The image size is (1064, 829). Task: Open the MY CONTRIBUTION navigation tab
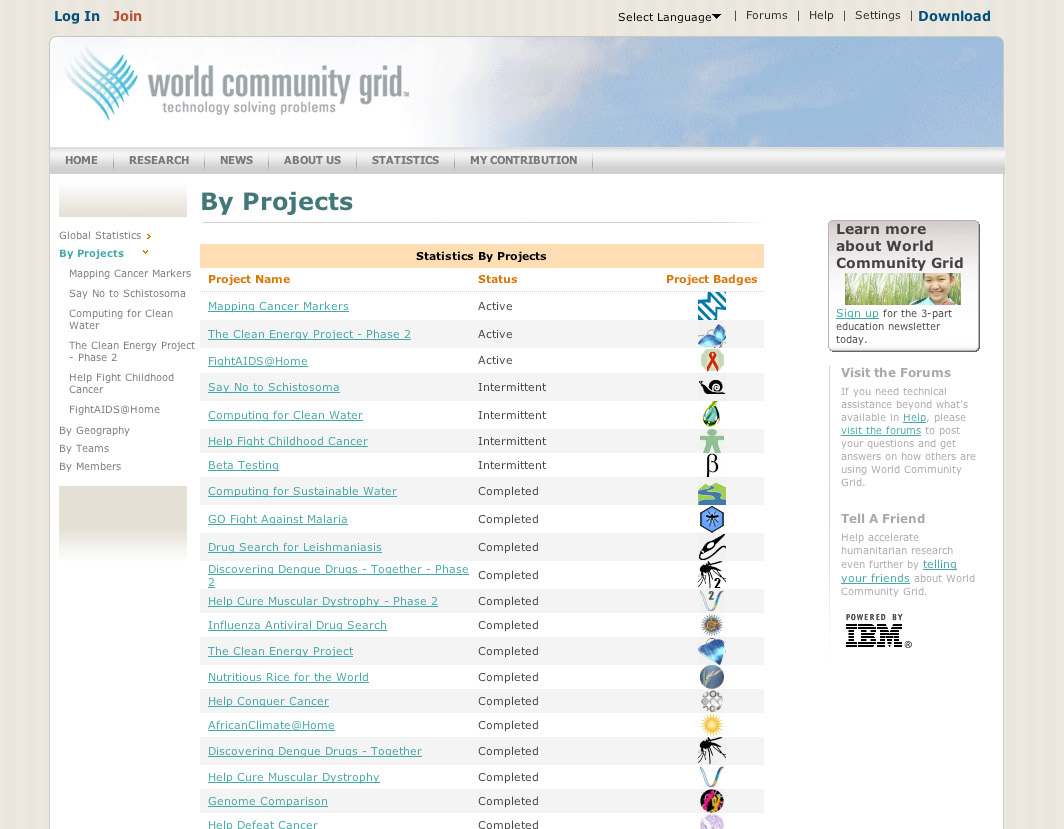click(x=523, y=160)
